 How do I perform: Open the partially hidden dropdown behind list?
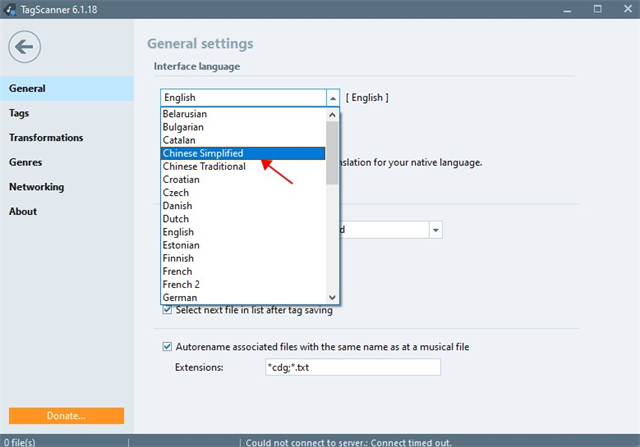tap(435, 230)
